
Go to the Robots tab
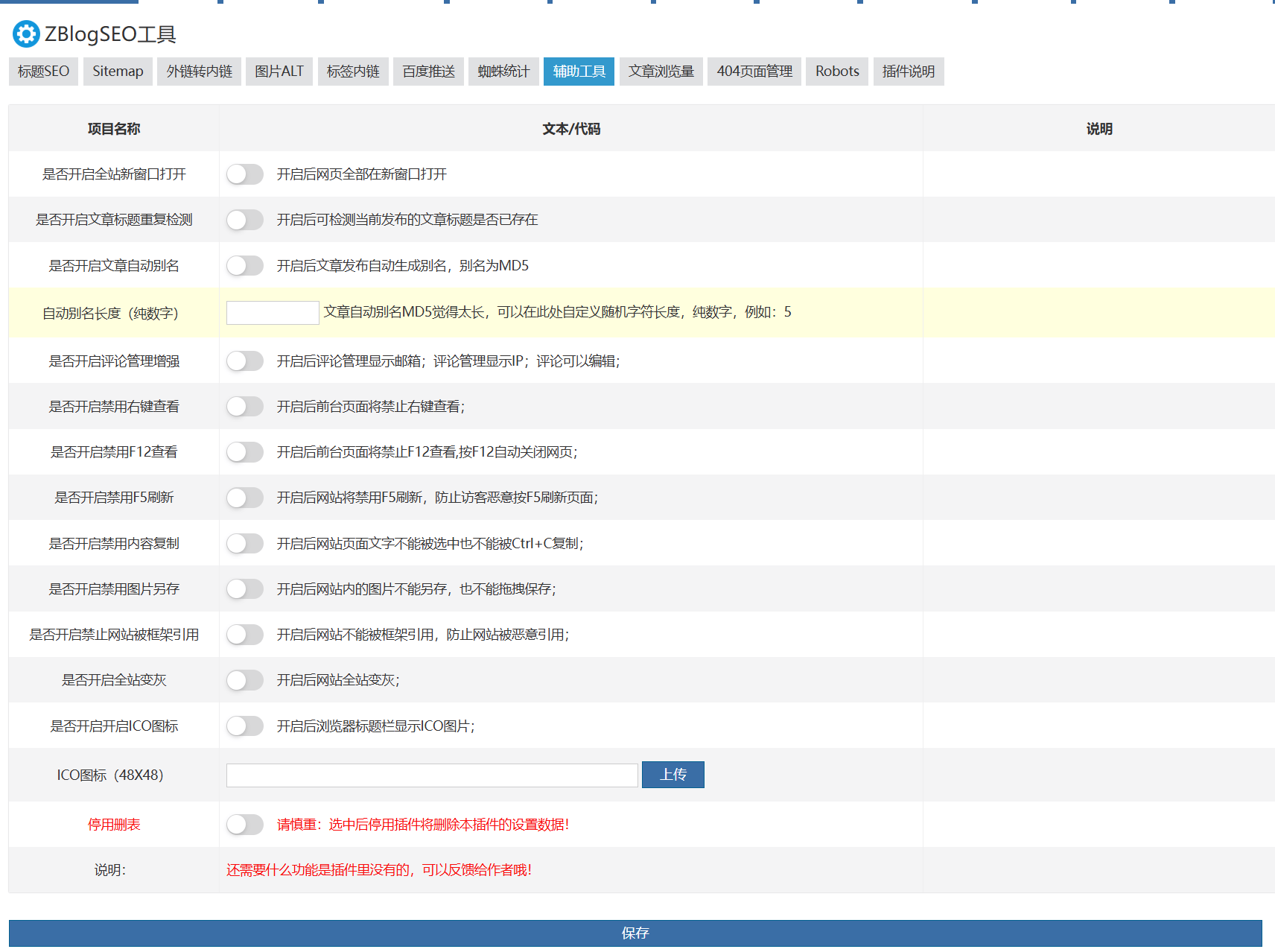point(837,72)
